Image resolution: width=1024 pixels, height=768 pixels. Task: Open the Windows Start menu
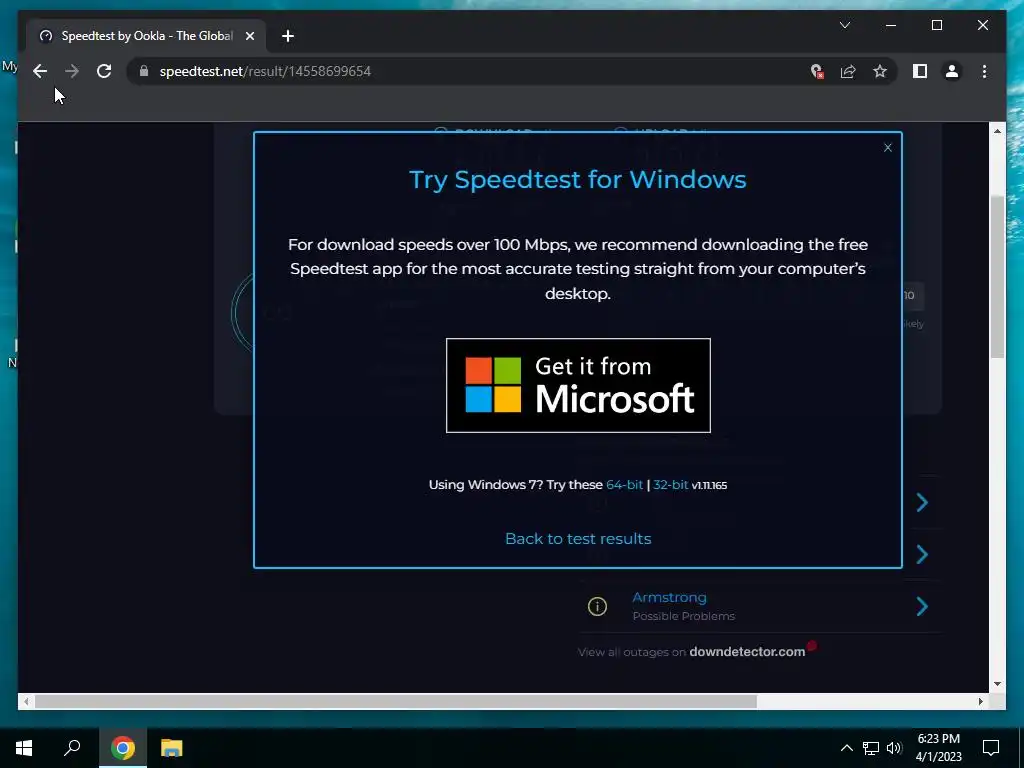[24, 748]
